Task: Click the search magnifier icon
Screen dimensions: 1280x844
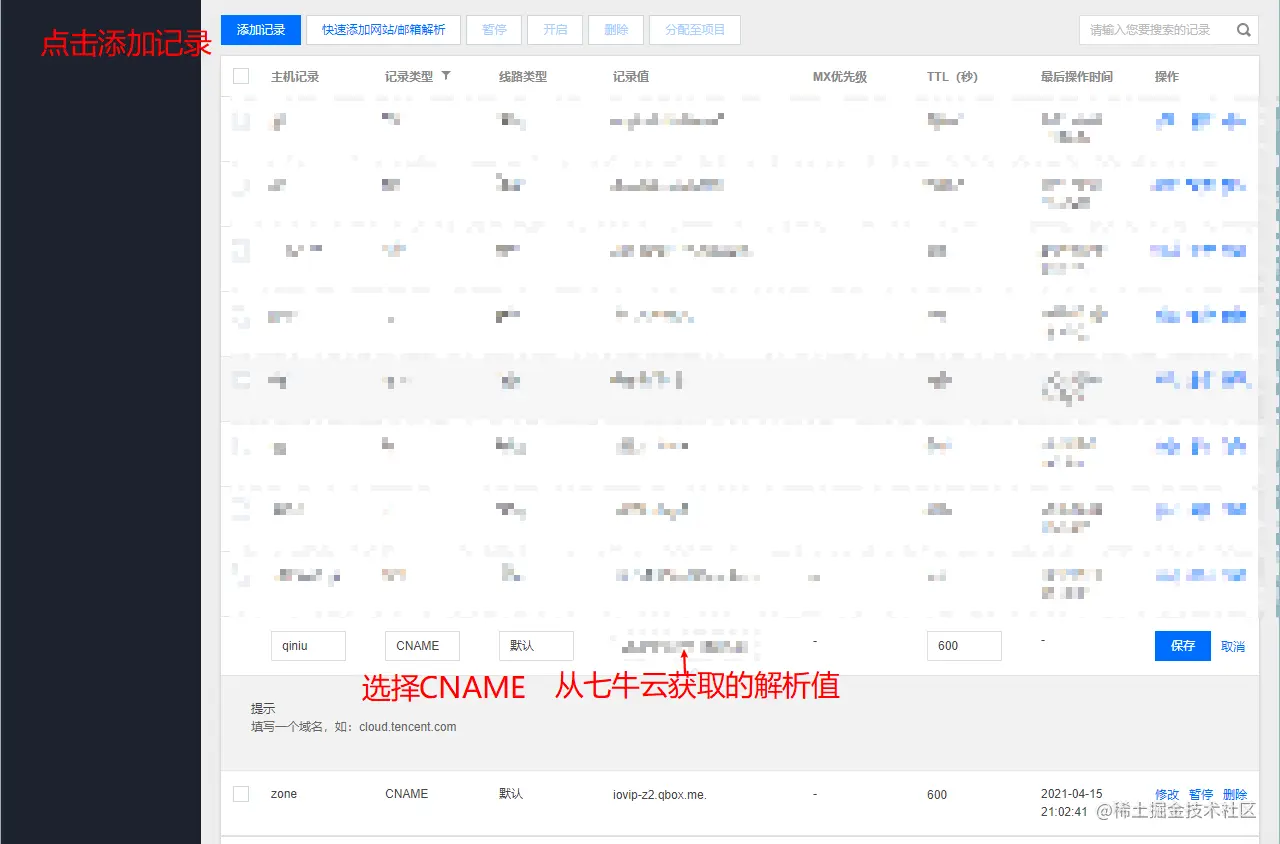Action: (x=1244, y=30)
